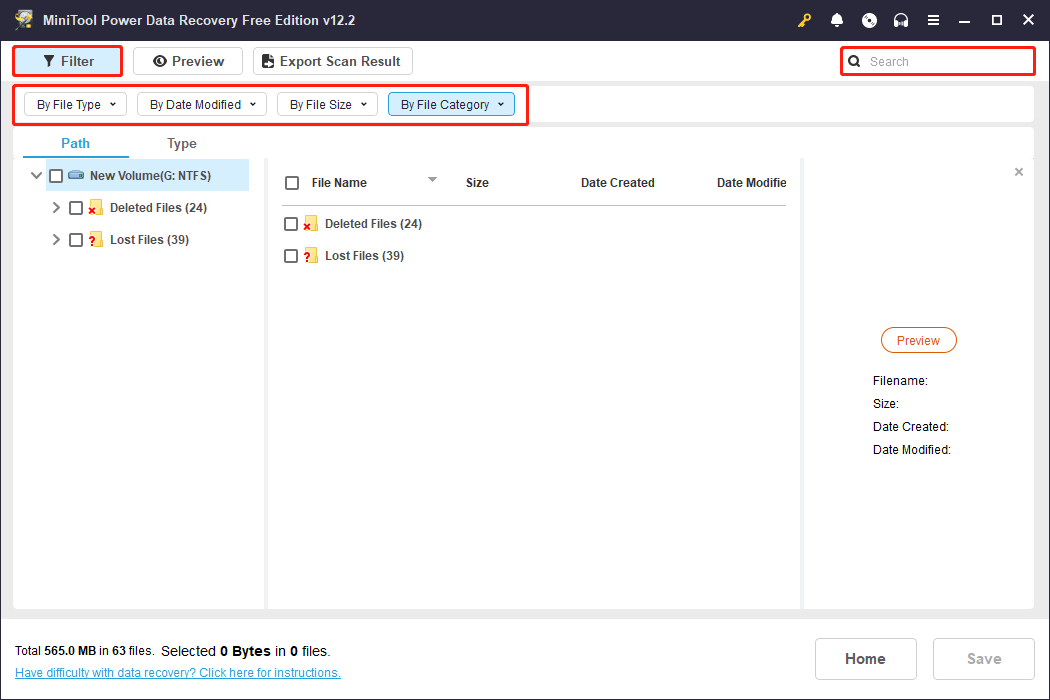The width and height of the screenshot is (1050, 700).
Task: Minimize the MiniTool window
Action: click(964, 20)
